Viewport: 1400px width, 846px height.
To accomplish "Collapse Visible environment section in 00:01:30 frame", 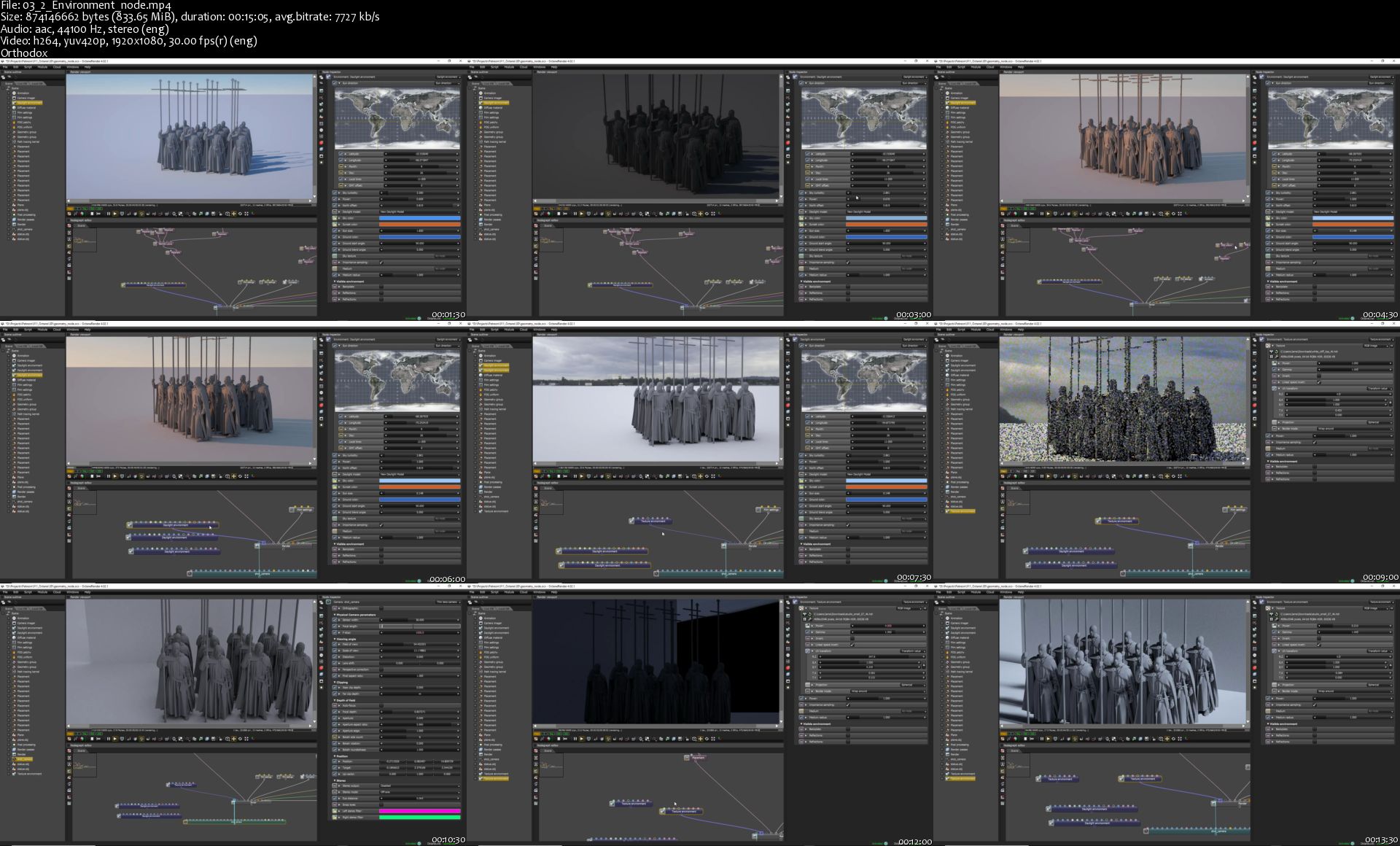I will [335, 281].
